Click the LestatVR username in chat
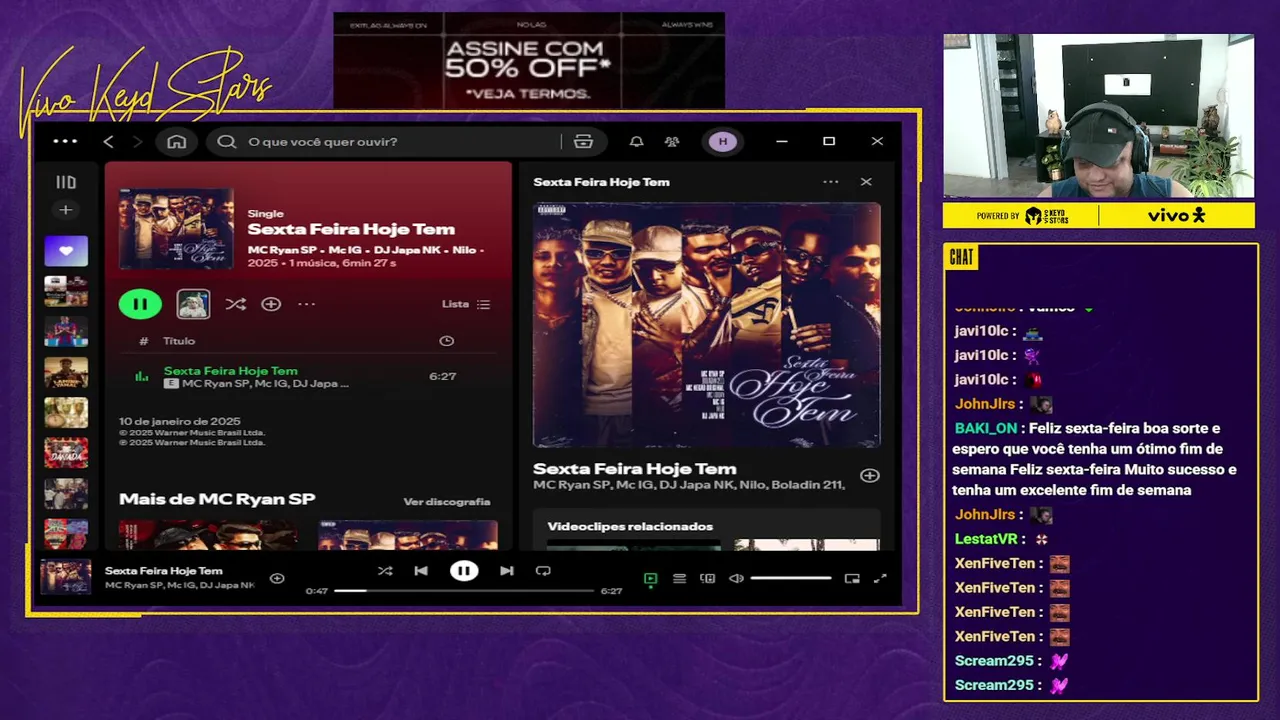The width and height of the screenshot is (1280, 720). click(986, 539)
